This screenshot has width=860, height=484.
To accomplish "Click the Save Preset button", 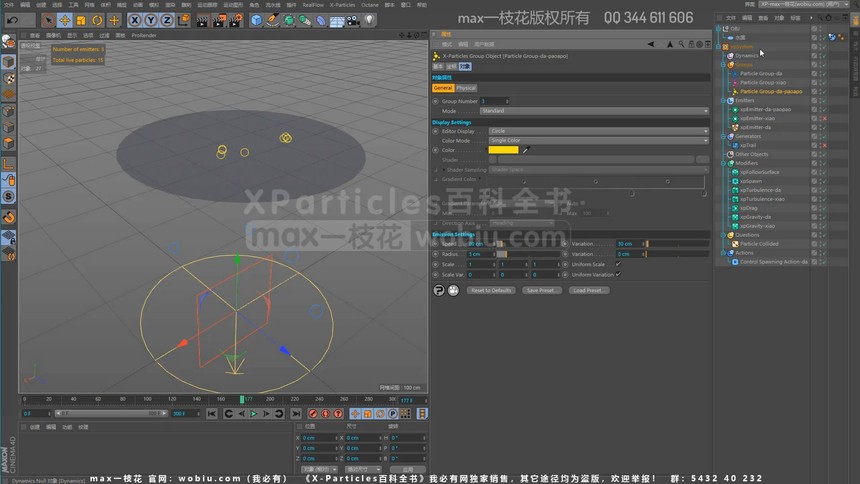I will click(x=541, y=290).
